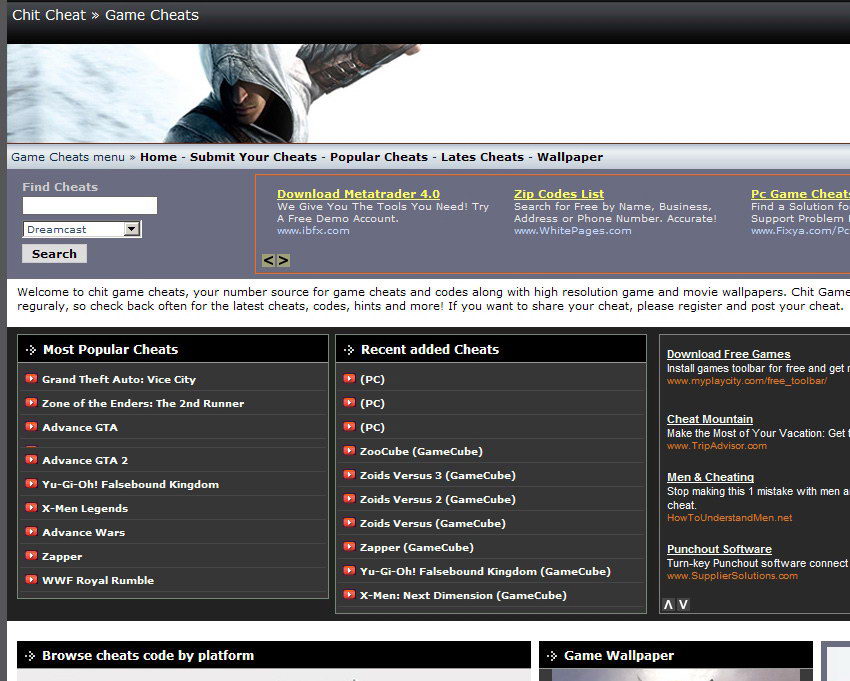Open Zoids Versus (GameCube) link
Image resolution: width=850 pixels, height=681 pixels.
click(433, 523)
